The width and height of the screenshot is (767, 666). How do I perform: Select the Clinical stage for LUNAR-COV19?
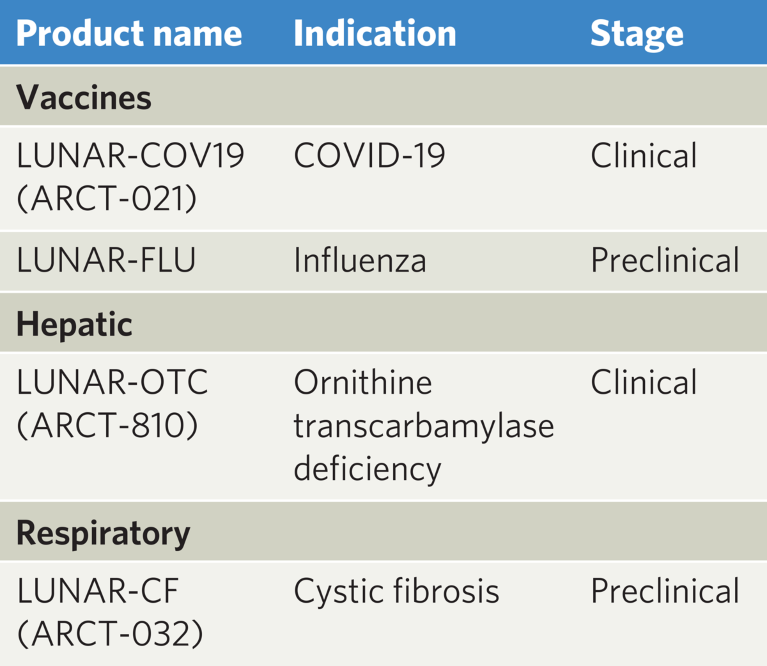(643, 156)
